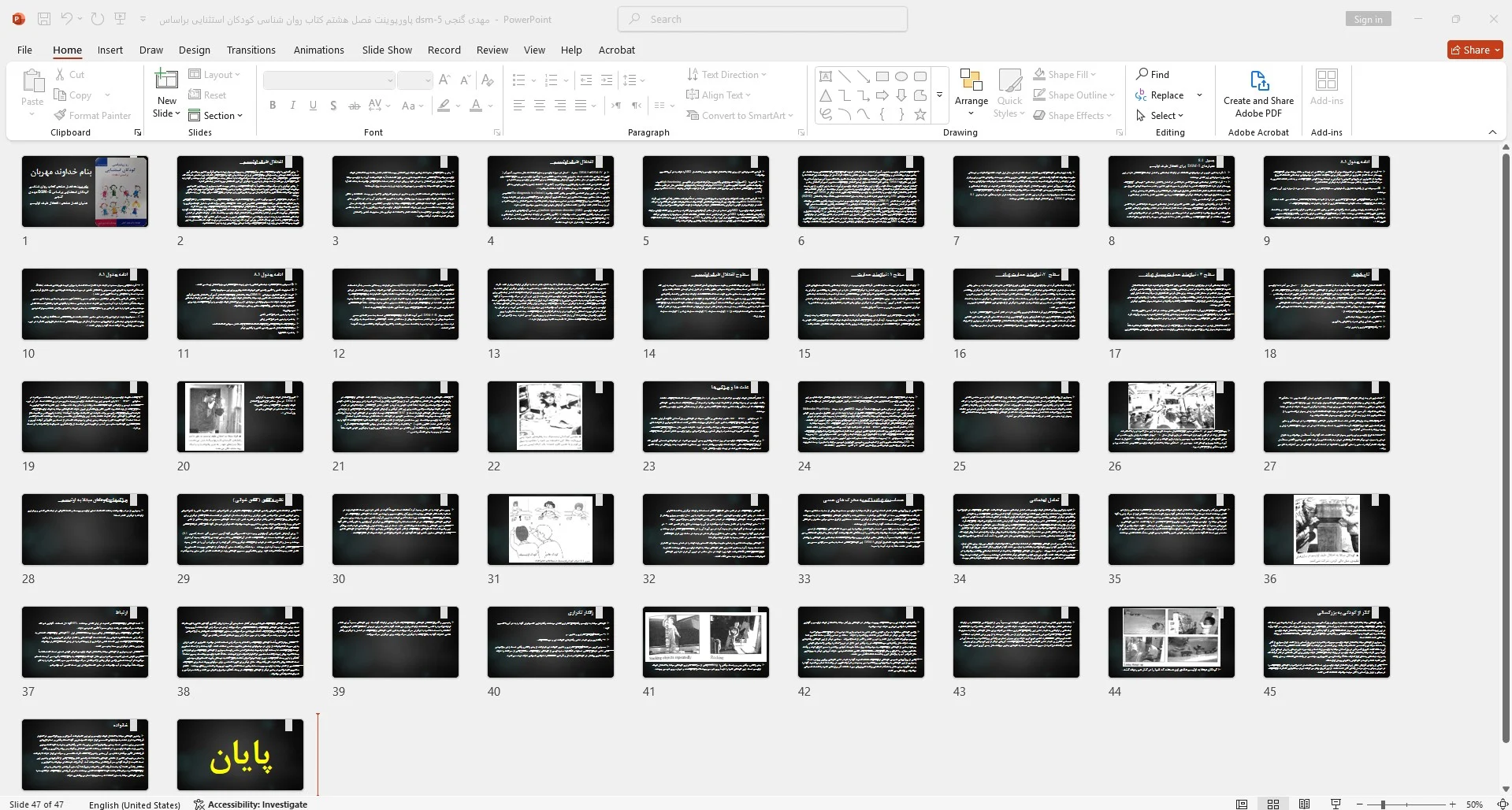Viewport: 1512px width, 810px height.
Task: Start Slide Show from status bar
Action: click(x=1336, y=804)
